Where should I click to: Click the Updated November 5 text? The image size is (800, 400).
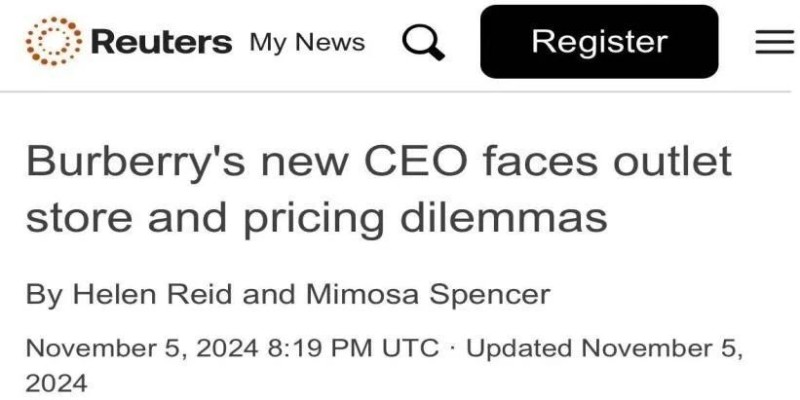(x=605, y=348)
